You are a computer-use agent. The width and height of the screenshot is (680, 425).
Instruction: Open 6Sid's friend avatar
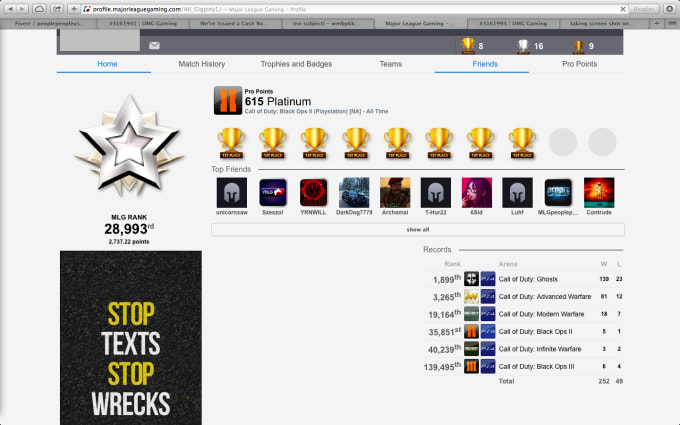click(477, 193)
